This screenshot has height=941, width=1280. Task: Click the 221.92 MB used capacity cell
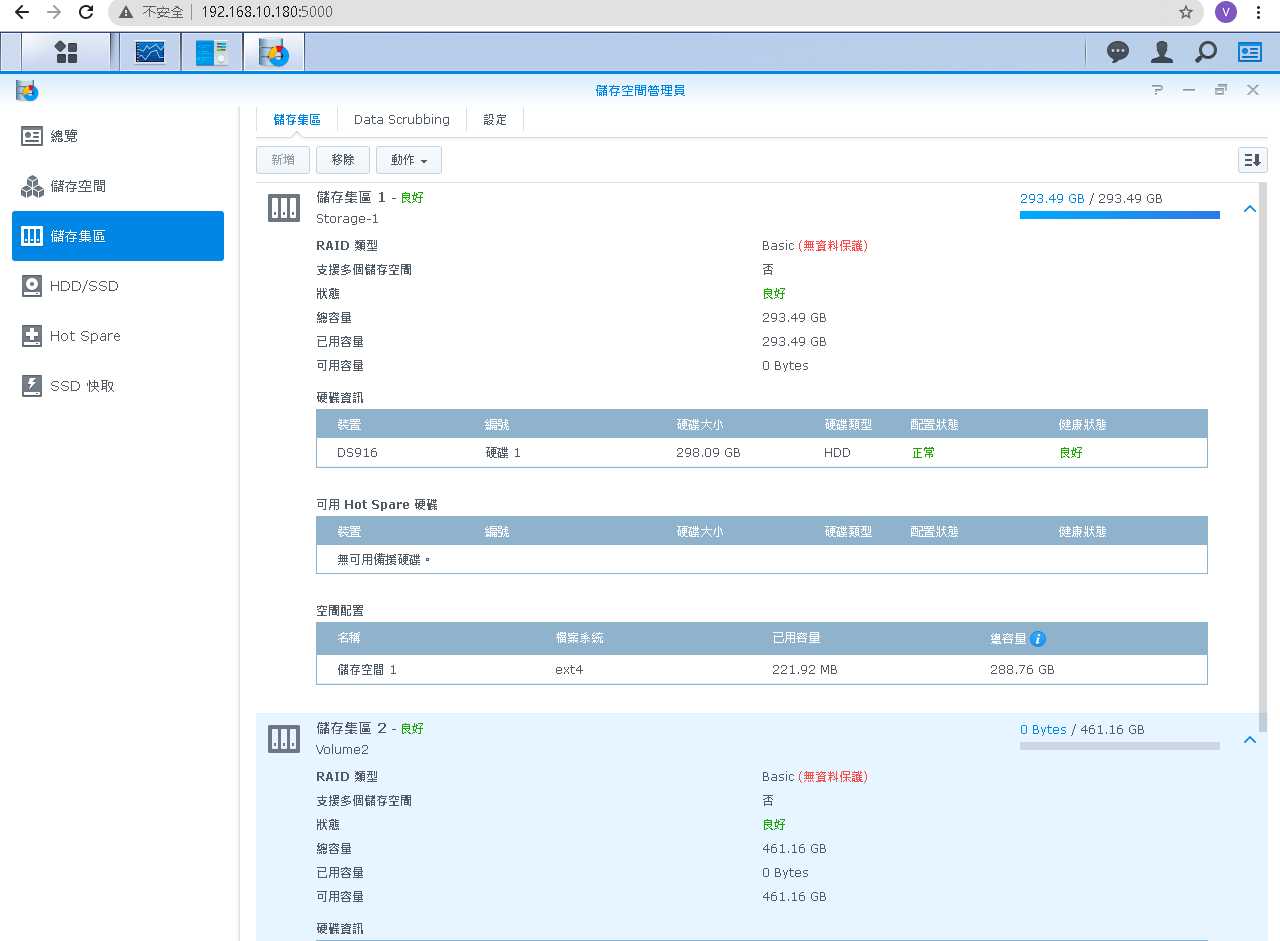tap(805, 670)
